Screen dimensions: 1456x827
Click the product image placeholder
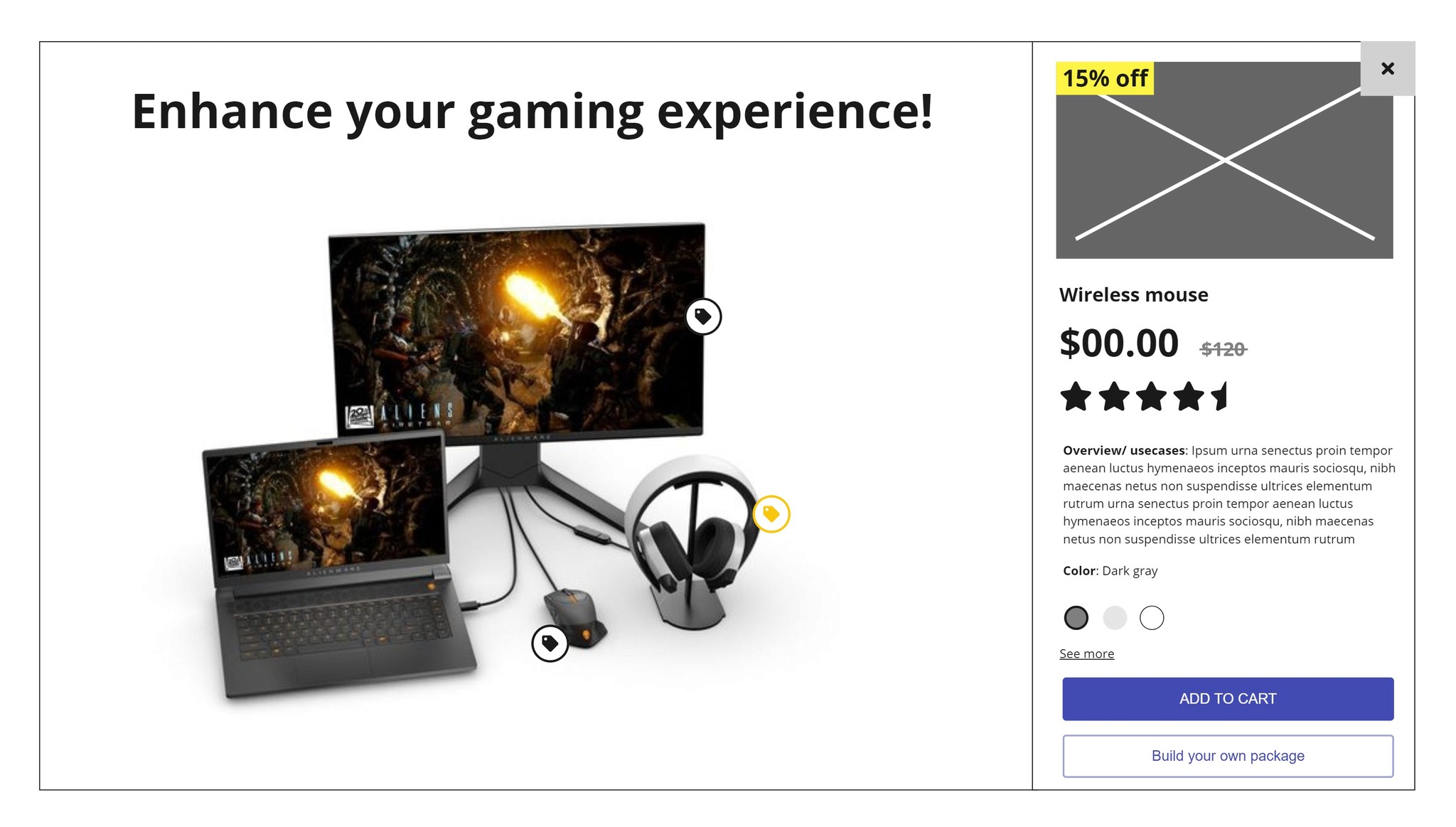pyautogui.click(x=1224, y=160)
